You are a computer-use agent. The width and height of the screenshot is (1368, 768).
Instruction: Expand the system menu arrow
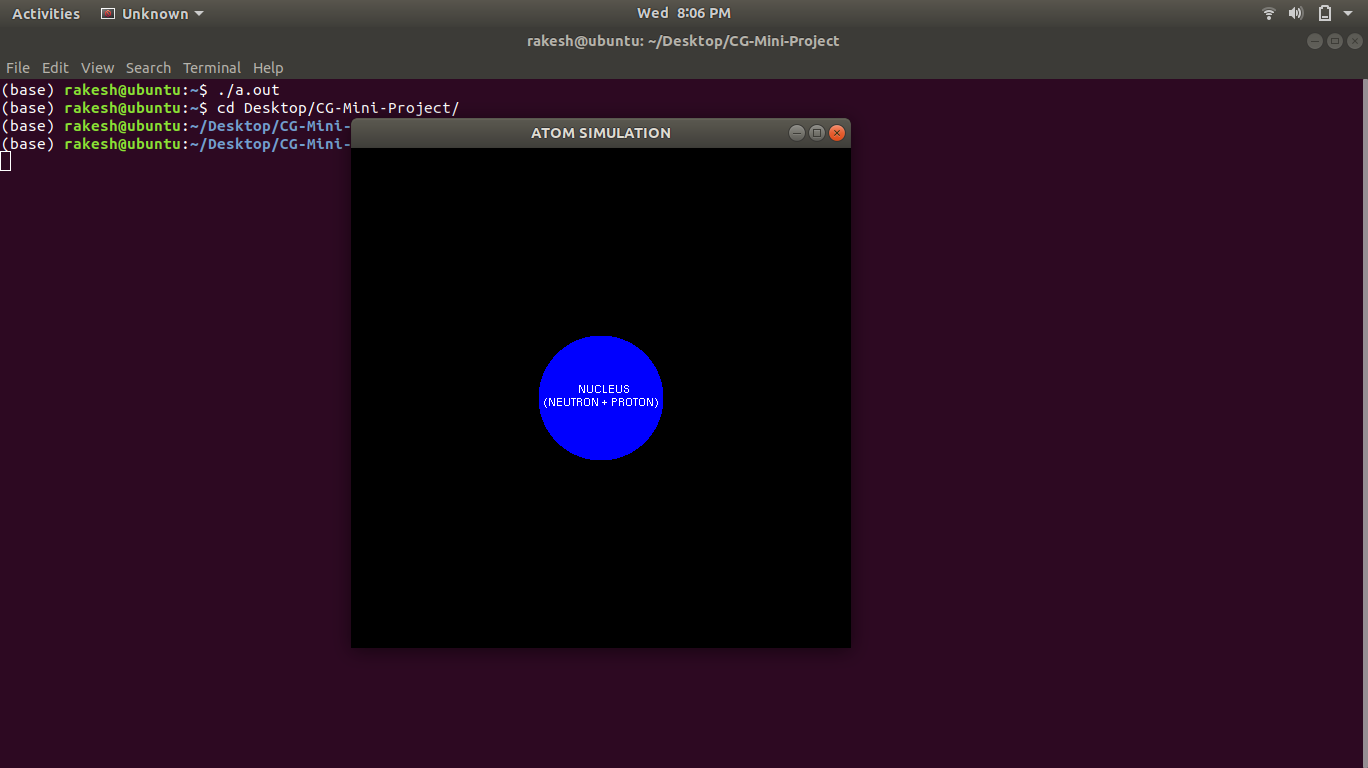1350,14
